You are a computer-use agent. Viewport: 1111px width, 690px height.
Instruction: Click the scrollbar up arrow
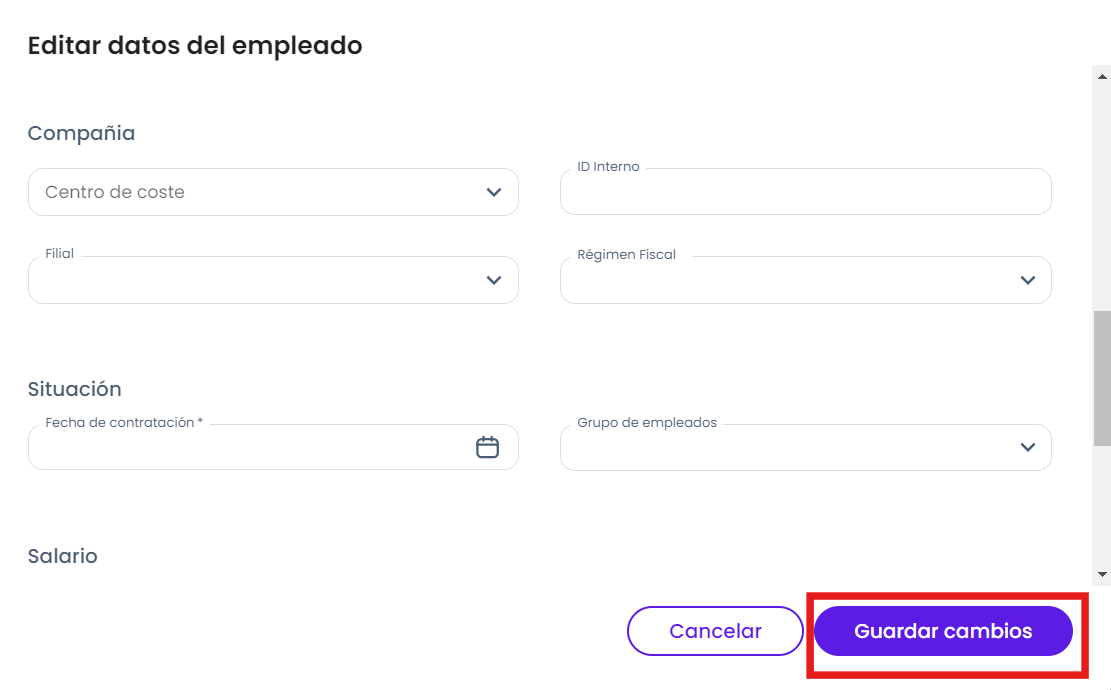1102,76
